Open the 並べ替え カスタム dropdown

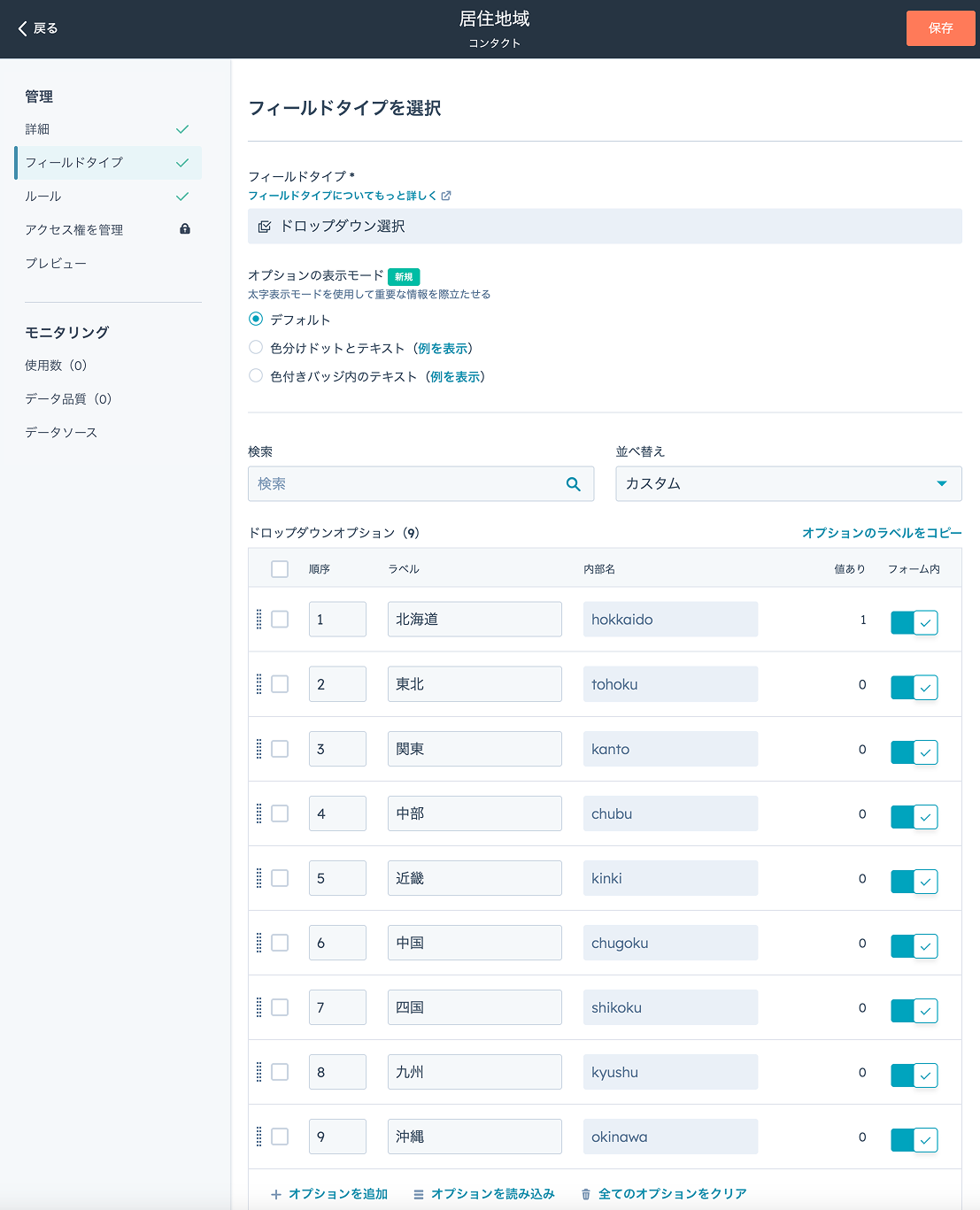[x=788, y=484]
